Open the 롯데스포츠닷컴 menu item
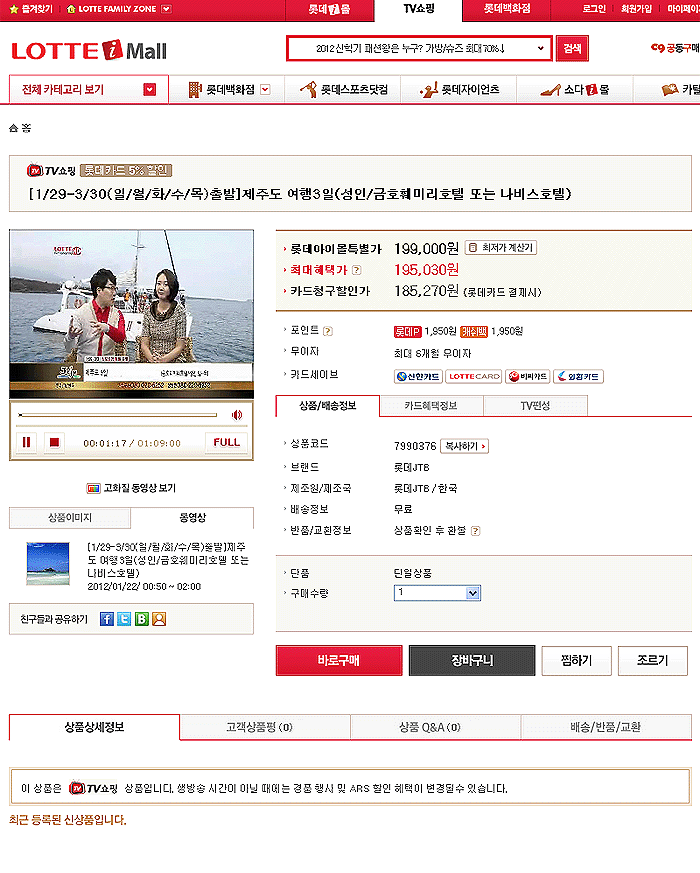This screenshot has width=700, height=873. [343, 90]
